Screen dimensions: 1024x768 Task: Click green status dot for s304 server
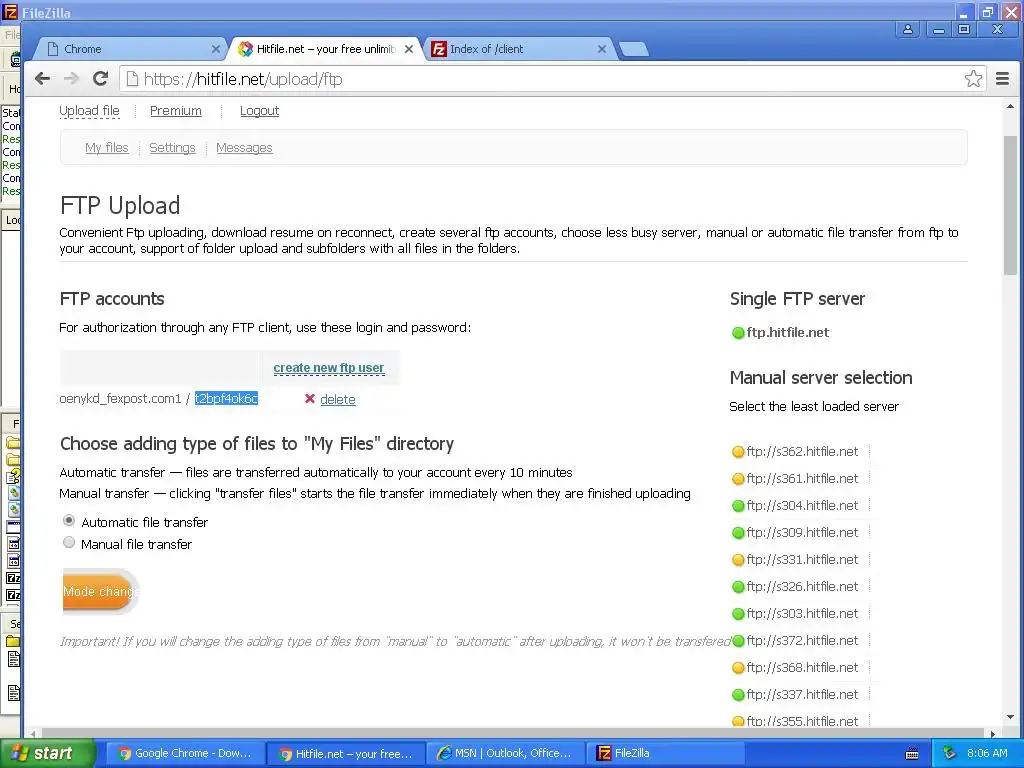[x=738, y=506]
